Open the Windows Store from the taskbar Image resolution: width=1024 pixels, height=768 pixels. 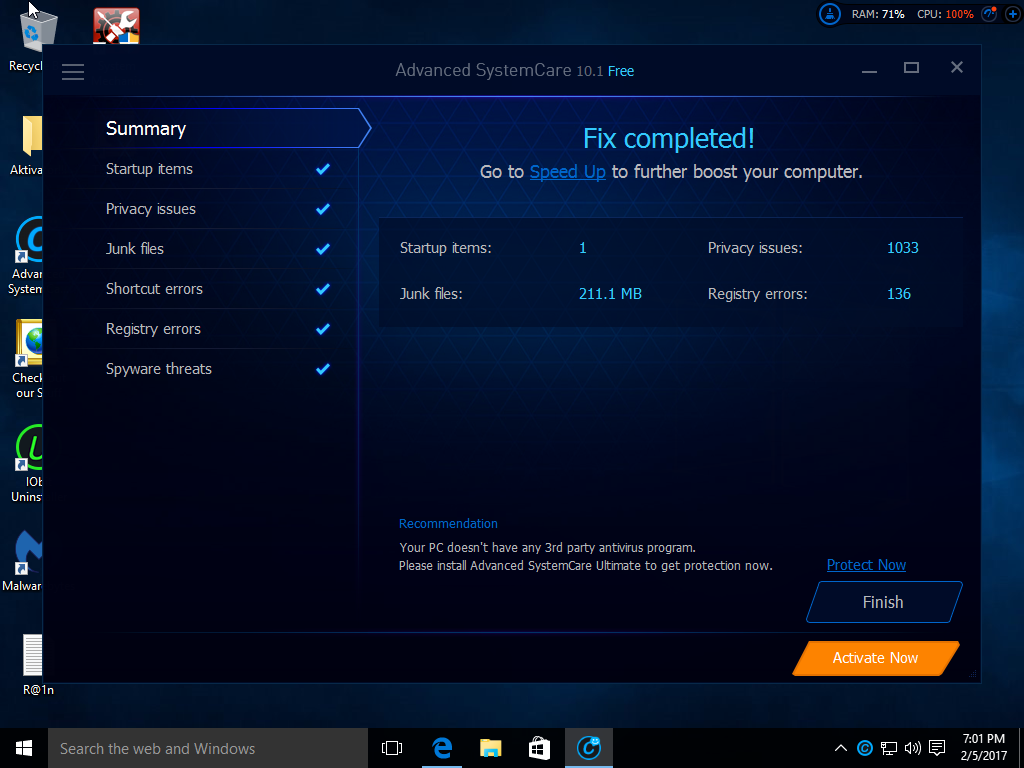539,748
